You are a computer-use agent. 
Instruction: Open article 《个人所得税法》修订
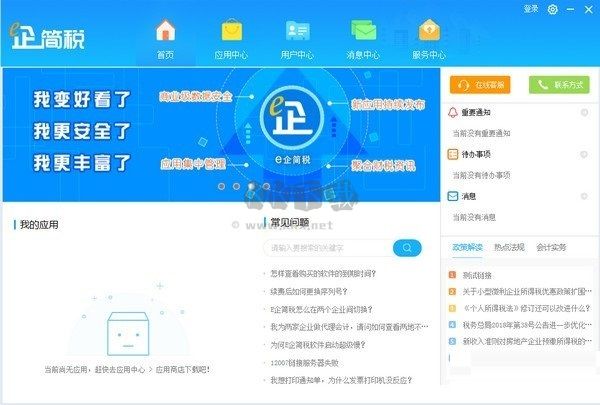point(527,308)
